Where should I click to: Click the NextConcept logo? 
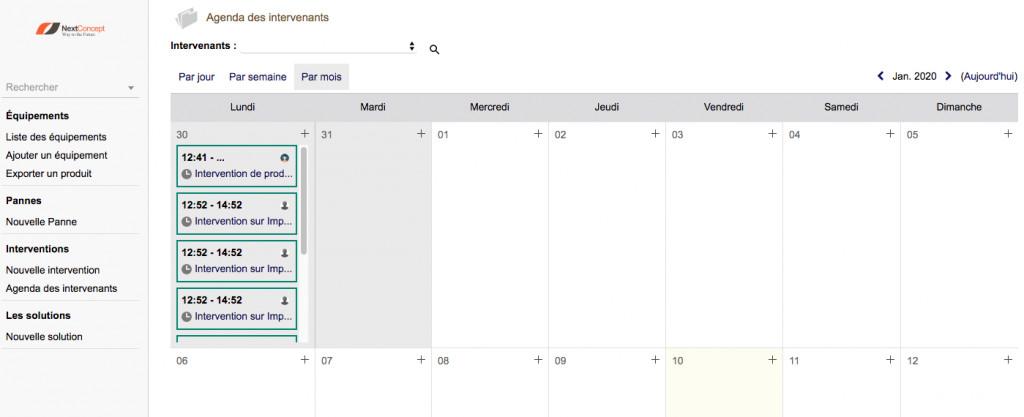[70, 30]
